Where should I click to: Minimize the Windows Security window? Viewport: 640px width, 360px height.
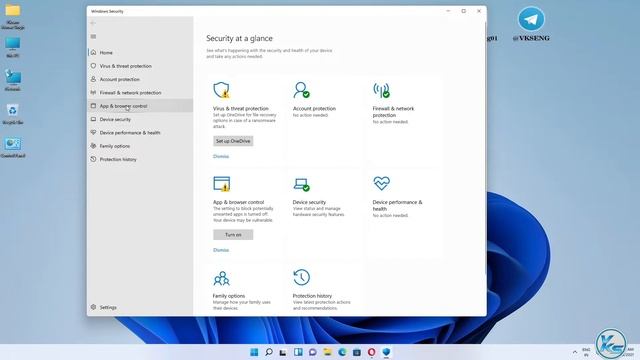click(x=448, y=11)
